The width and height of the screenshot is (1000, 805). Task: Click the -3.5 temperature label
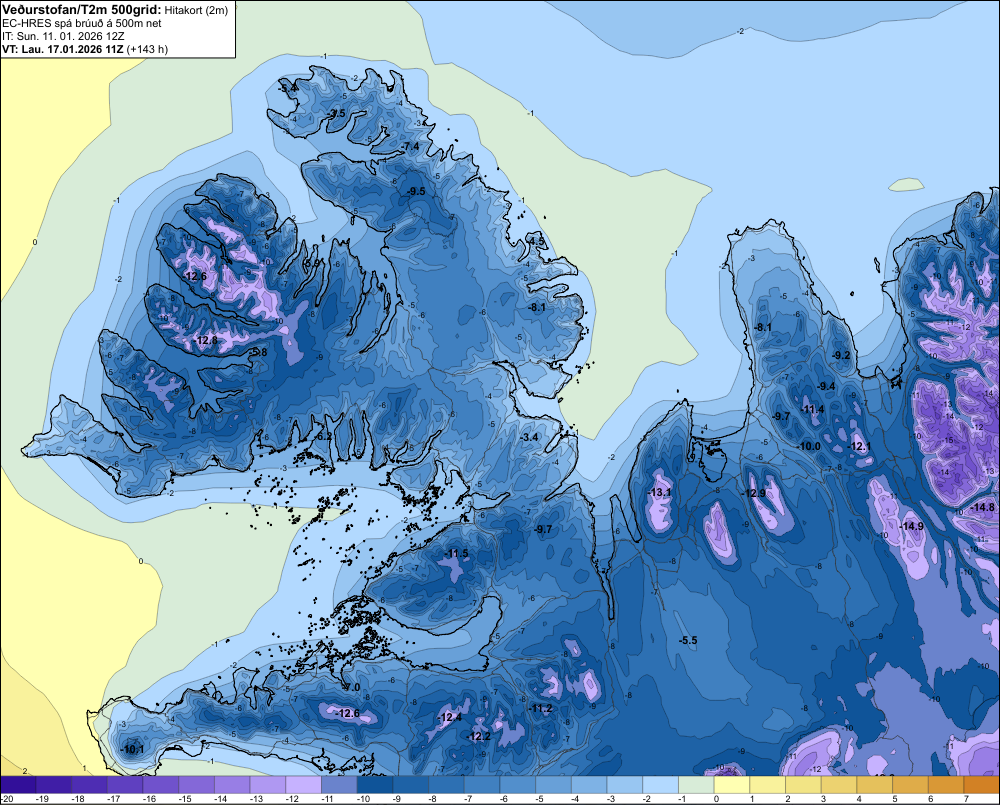pos(335,114)
